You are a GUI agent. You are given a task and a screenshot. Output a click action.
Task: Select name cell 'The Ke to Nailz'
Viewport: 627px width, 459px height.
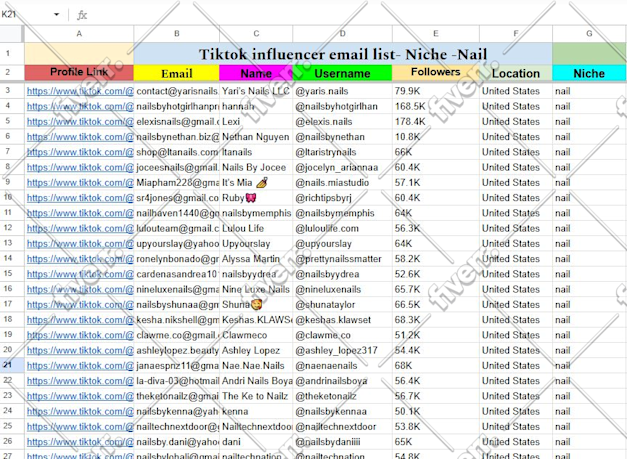pos(256,396)
